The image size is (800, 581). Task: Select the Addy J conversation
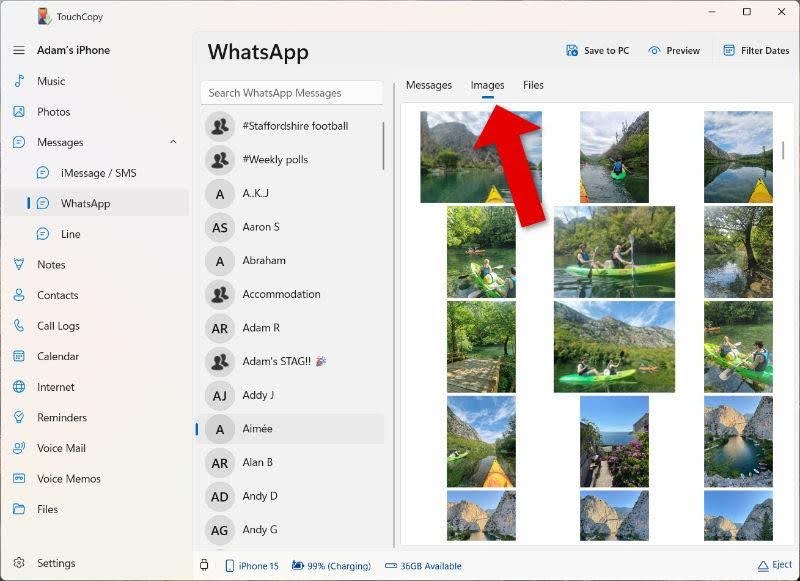(291, 395)
